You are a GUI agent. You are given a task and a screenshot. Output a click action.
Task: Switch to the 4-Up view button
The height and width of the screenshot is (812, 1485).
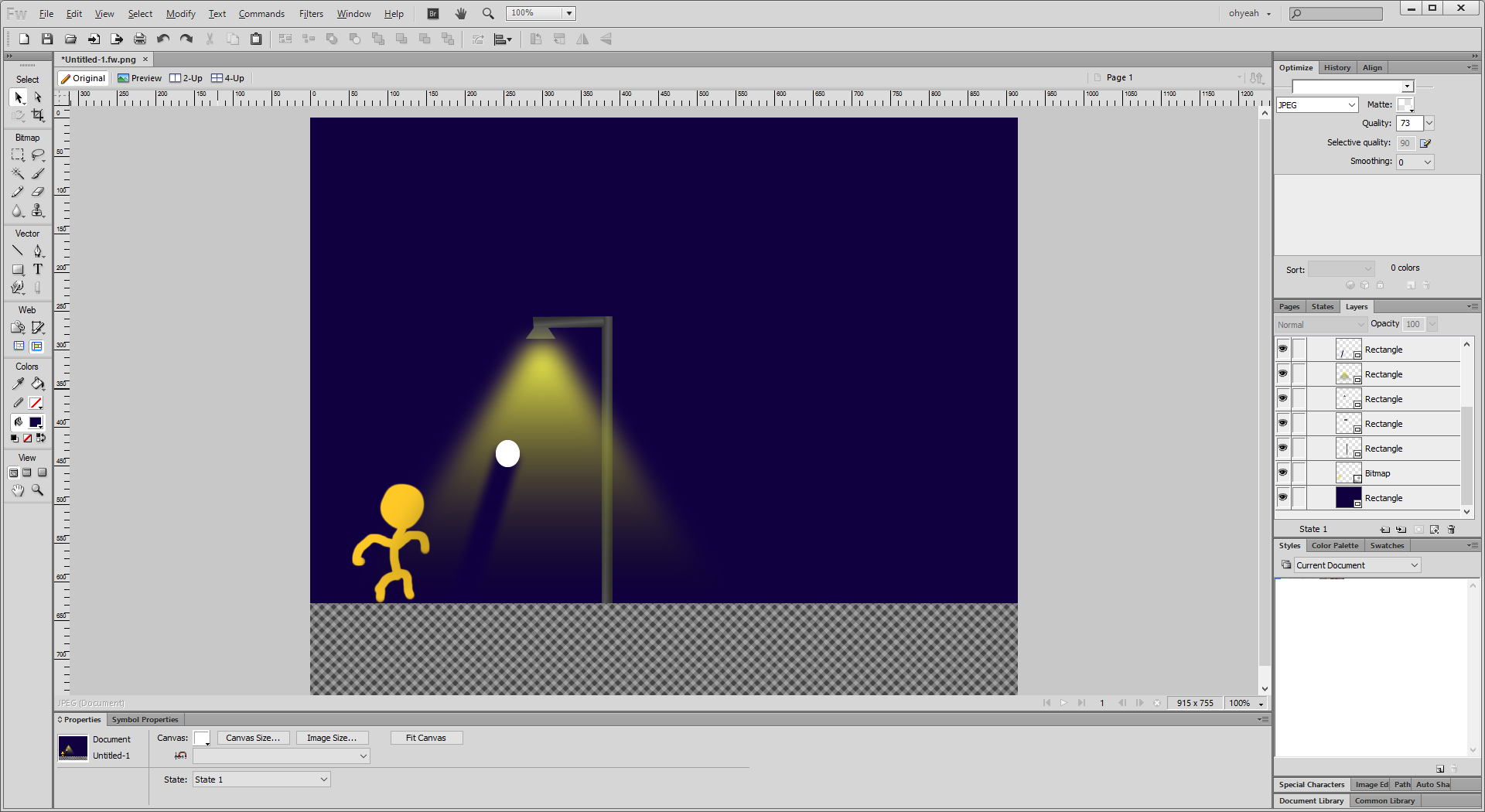228,78
